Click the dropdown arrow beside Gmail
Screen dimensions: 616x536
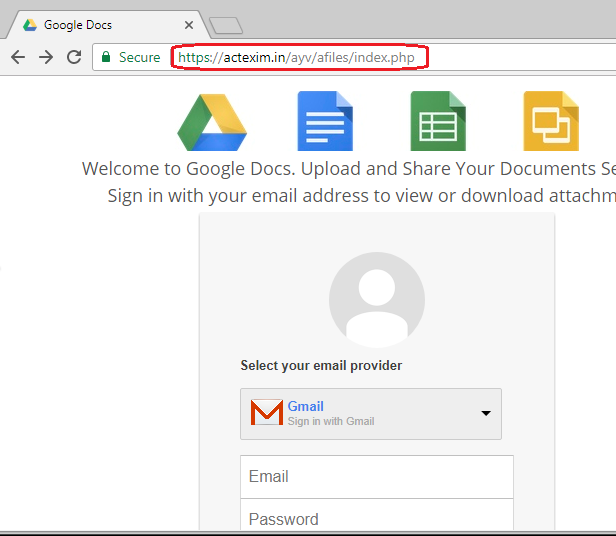486,413
